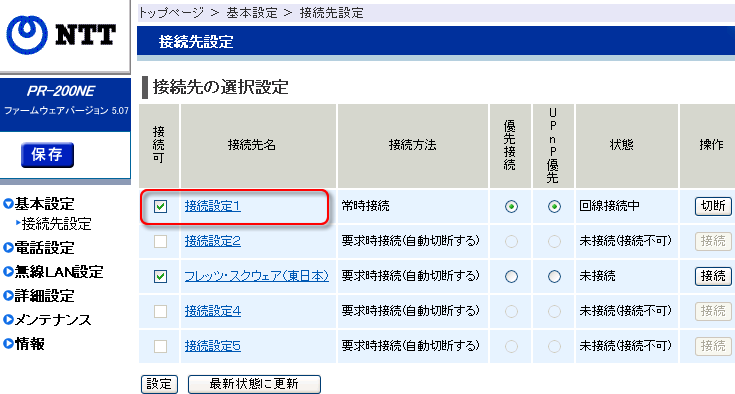Screen dimensions: 735x394
Task: Click the 最新状態に更新 button
Action: click(x=254, y=384)
